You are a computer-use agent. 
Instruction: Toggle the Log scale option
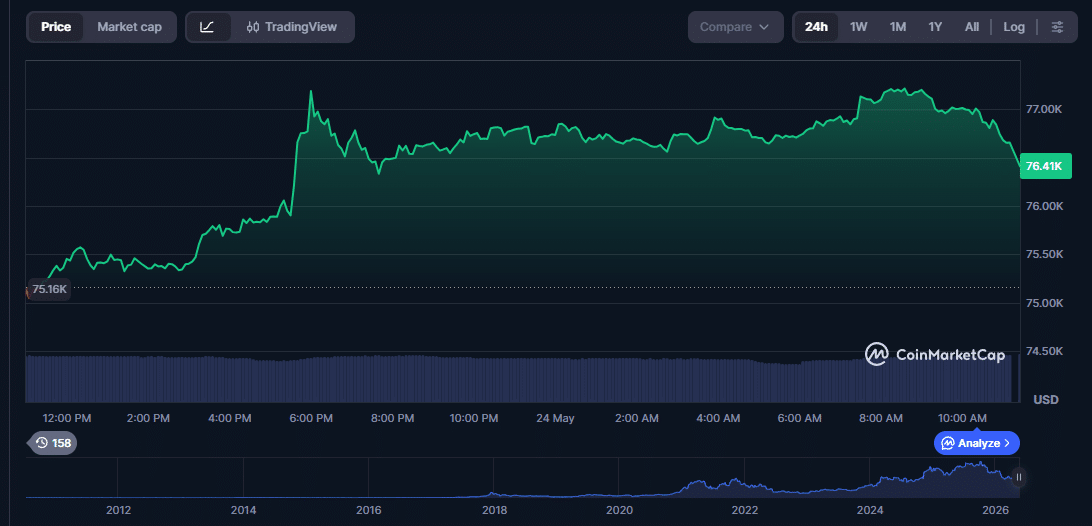(1014, 27)
